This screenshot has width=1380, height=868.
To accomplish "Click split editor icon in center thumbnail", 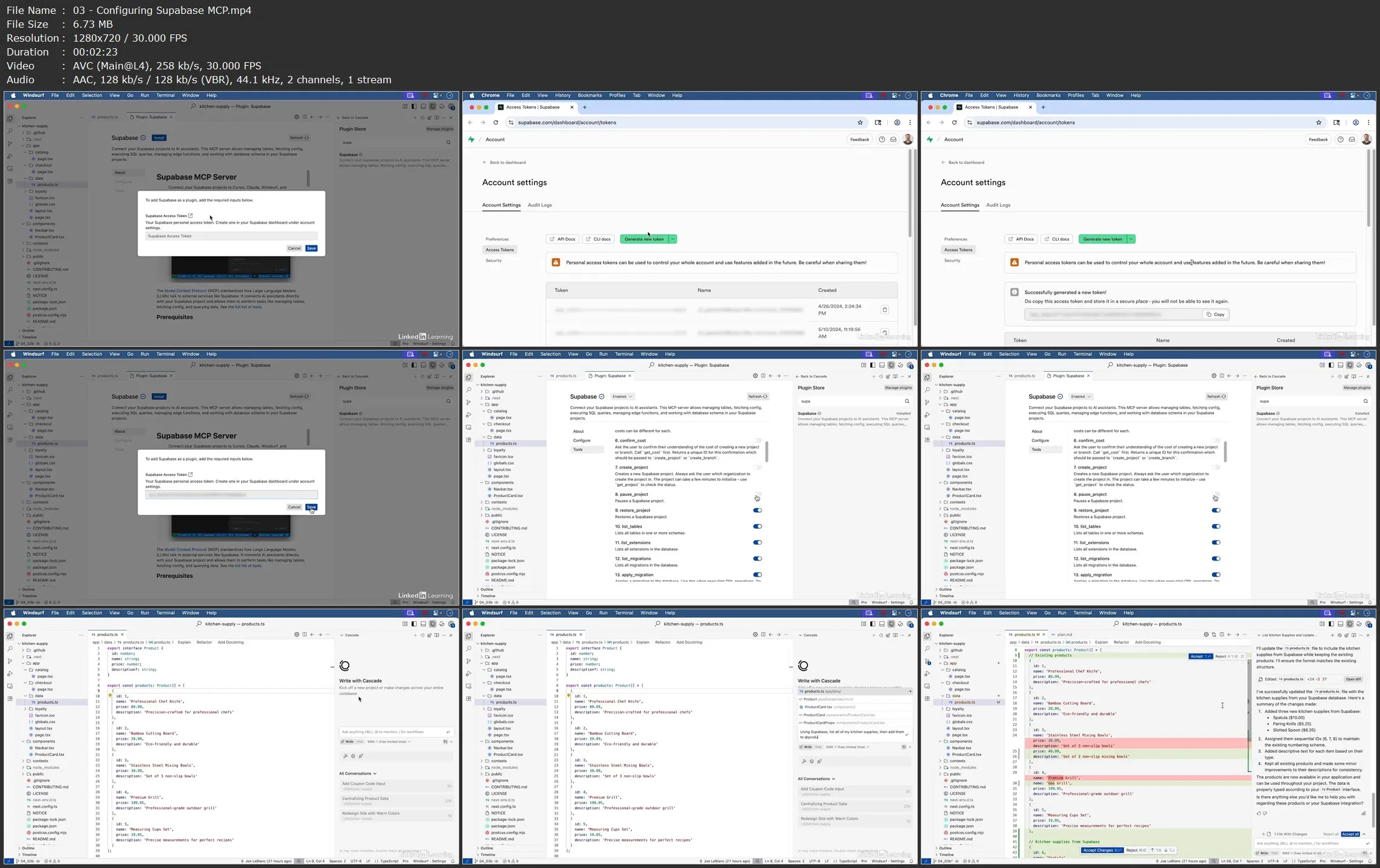I will tap(763, 376).
